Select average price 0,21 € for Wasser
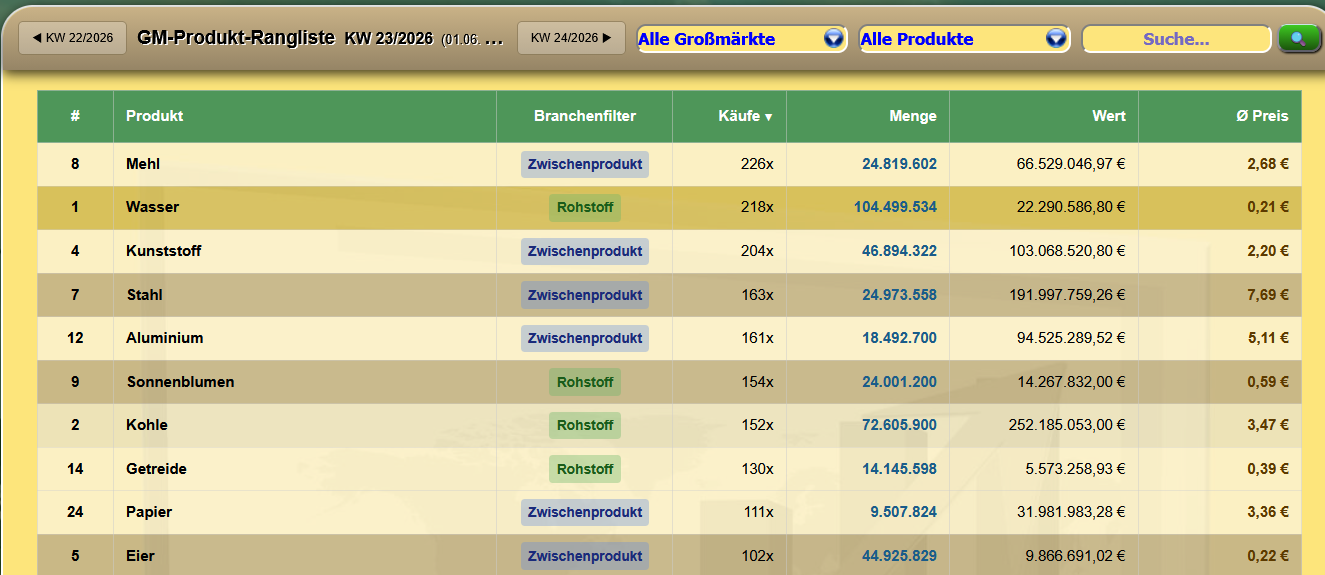1325x575 pixels. 1268,207
